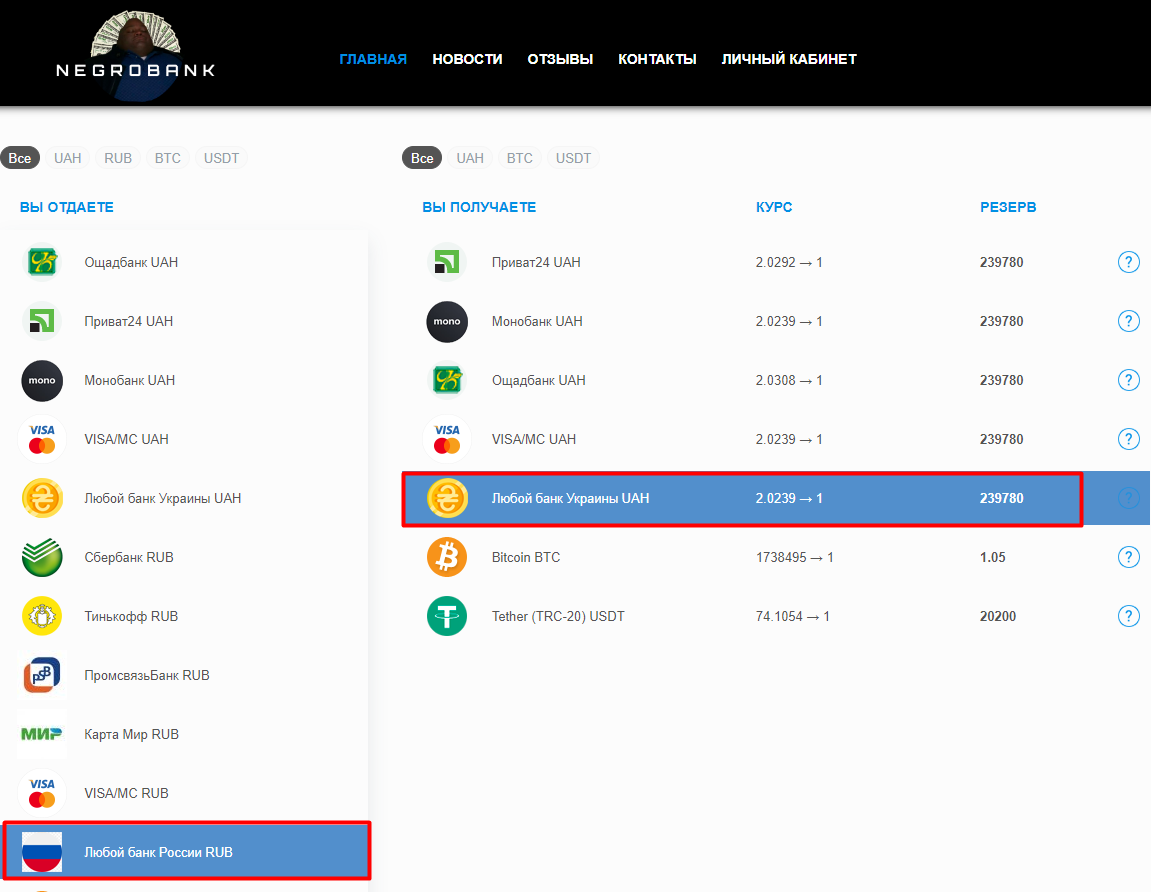
Task: Click the Тинькофф yellow crest icon
Action: pos(42,616)
